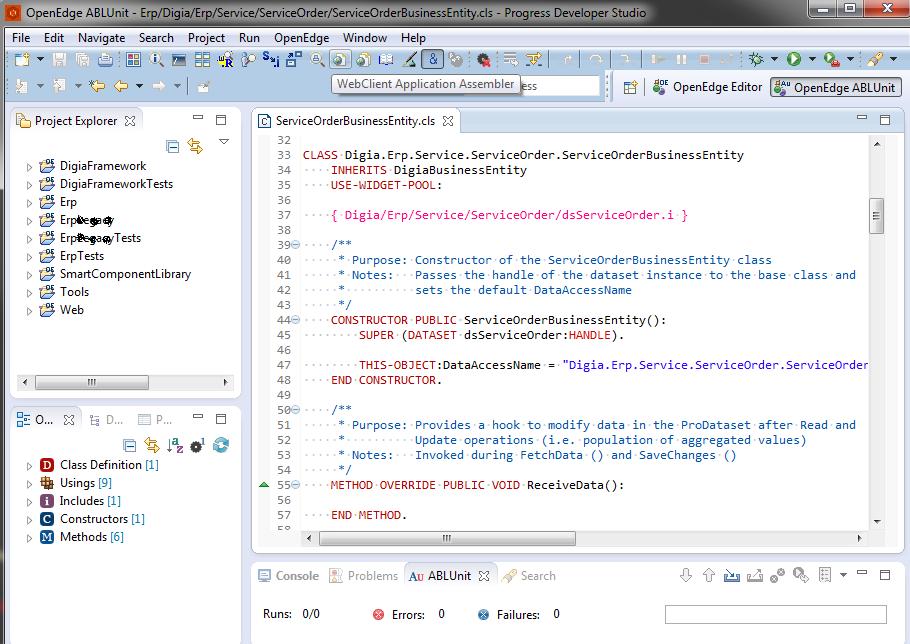Open the Navigate menu
This screenshot has height=644, width=910.
tap(102, 38)
